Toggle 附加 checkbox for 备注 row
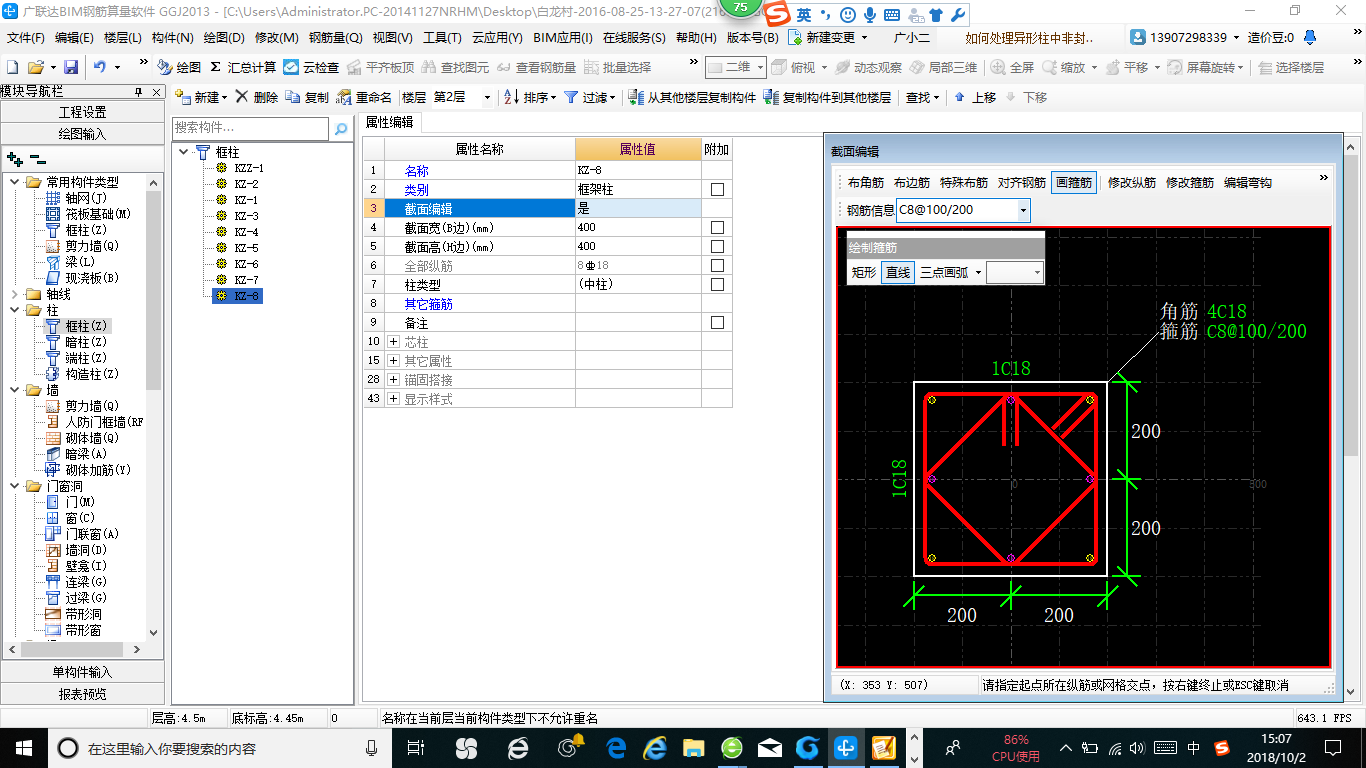1366x768 pixels. [x=717, y=322]
